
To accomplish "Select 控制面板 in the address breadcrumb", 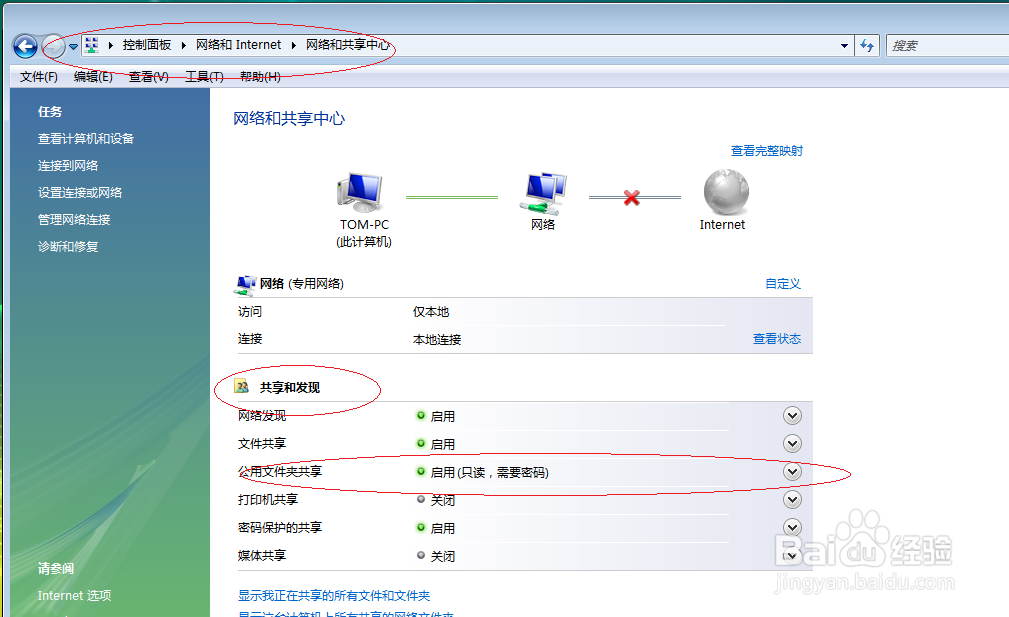I will tap(147, 44).
